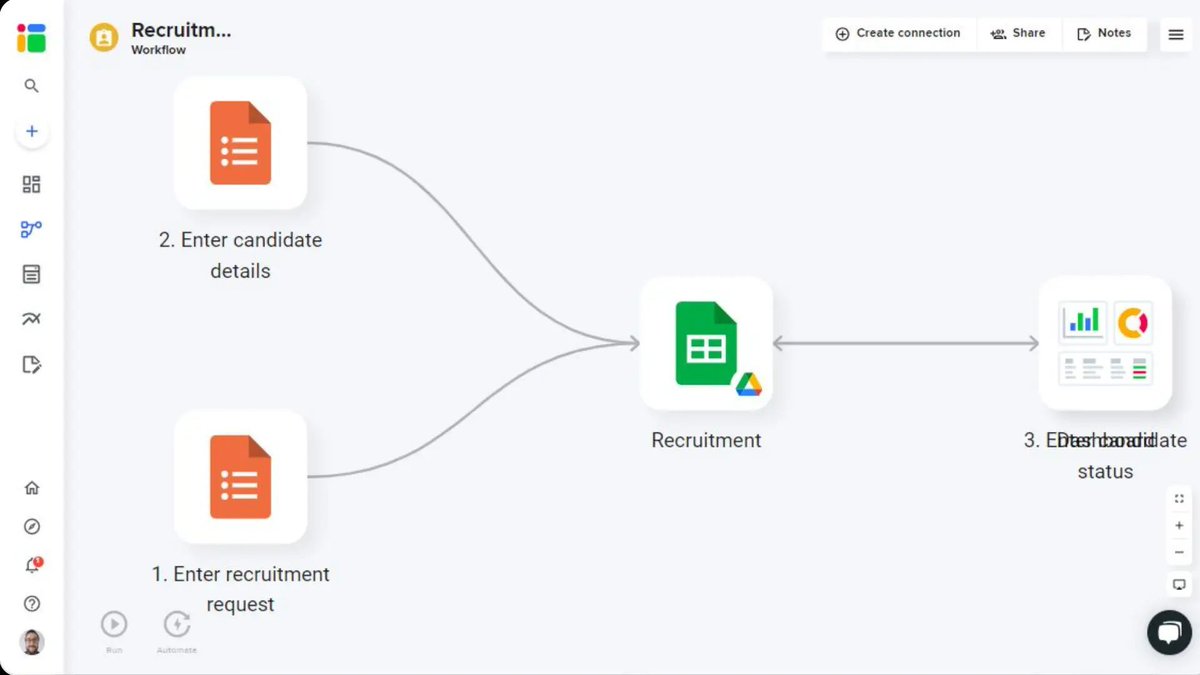Click the fit-to-screen canvas control

point(1179,498)
